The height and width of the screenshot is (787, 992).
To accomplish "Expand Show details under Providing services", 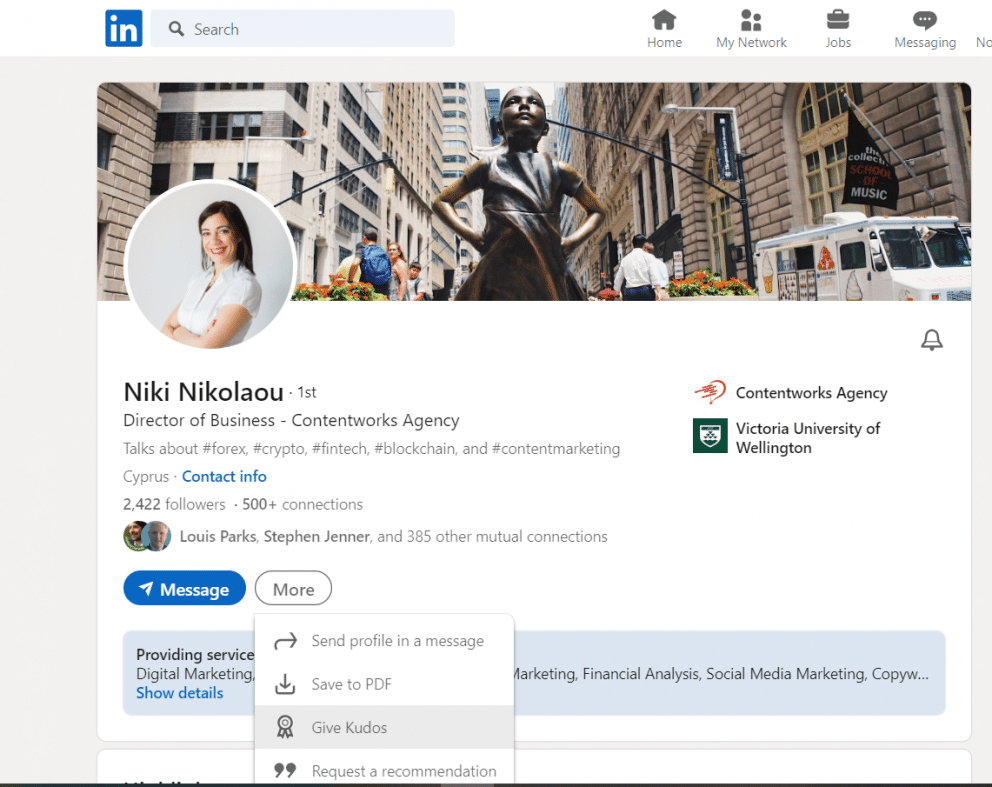I will click(179, 692).
